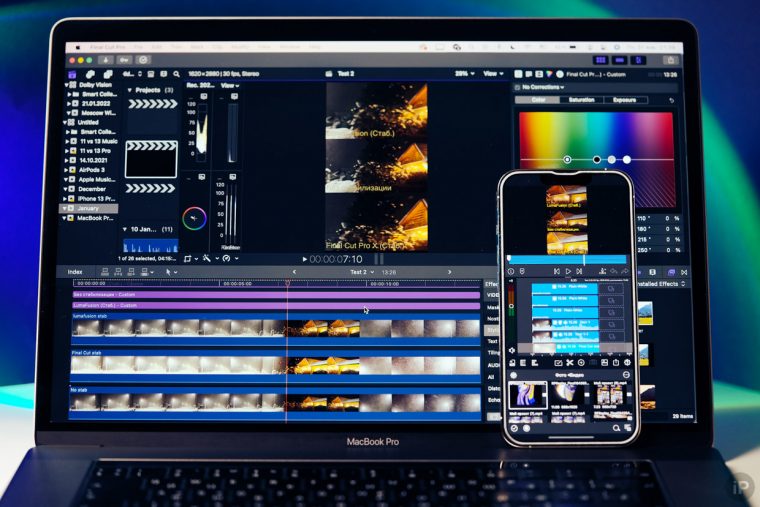This screenshot has height=507, width=760.
Task: Open the Effects browser icon
Action: tap(671, 272)
